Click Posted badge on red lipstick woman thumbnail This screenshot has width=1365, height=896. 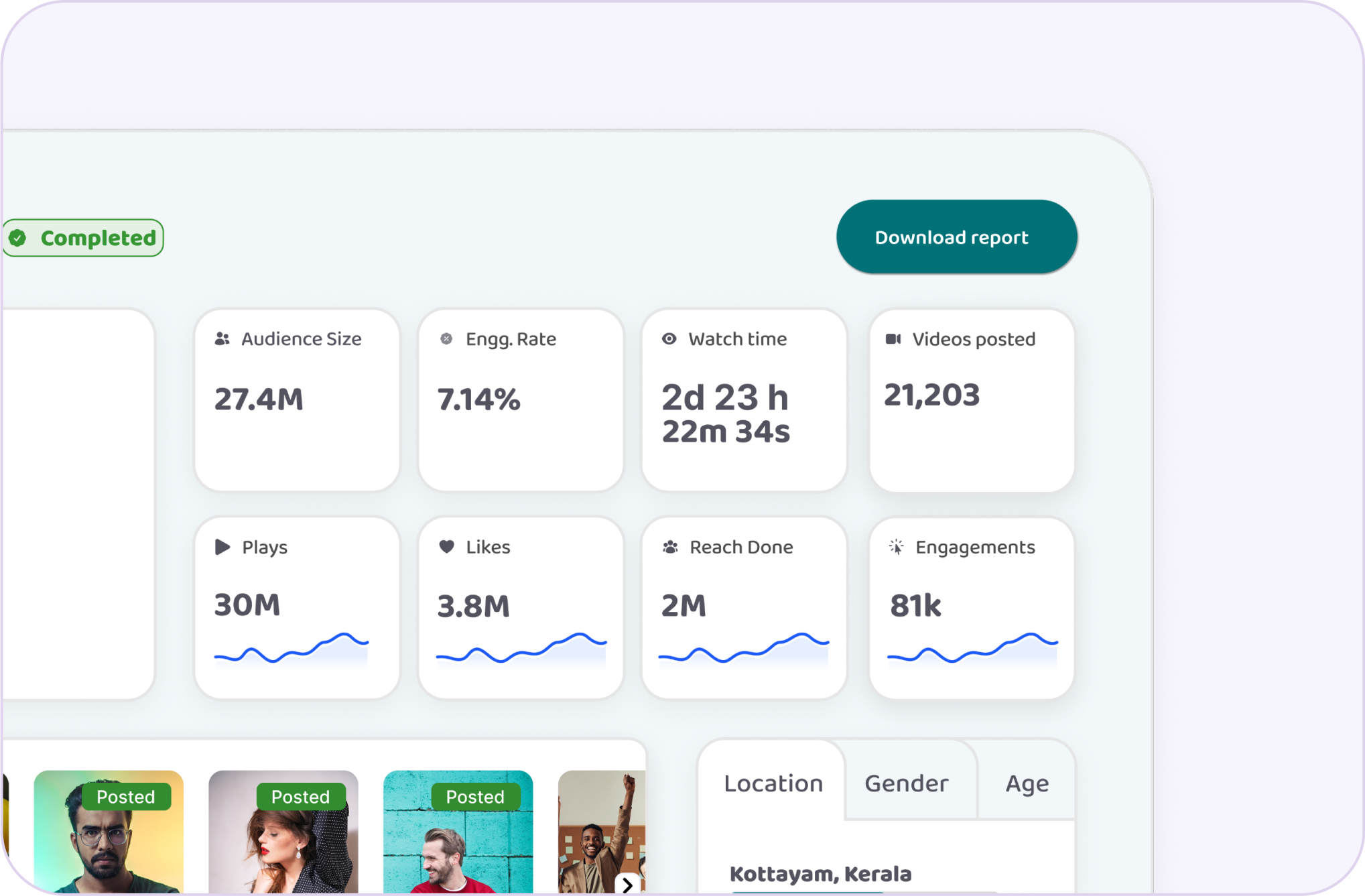[x=301, y=797]
